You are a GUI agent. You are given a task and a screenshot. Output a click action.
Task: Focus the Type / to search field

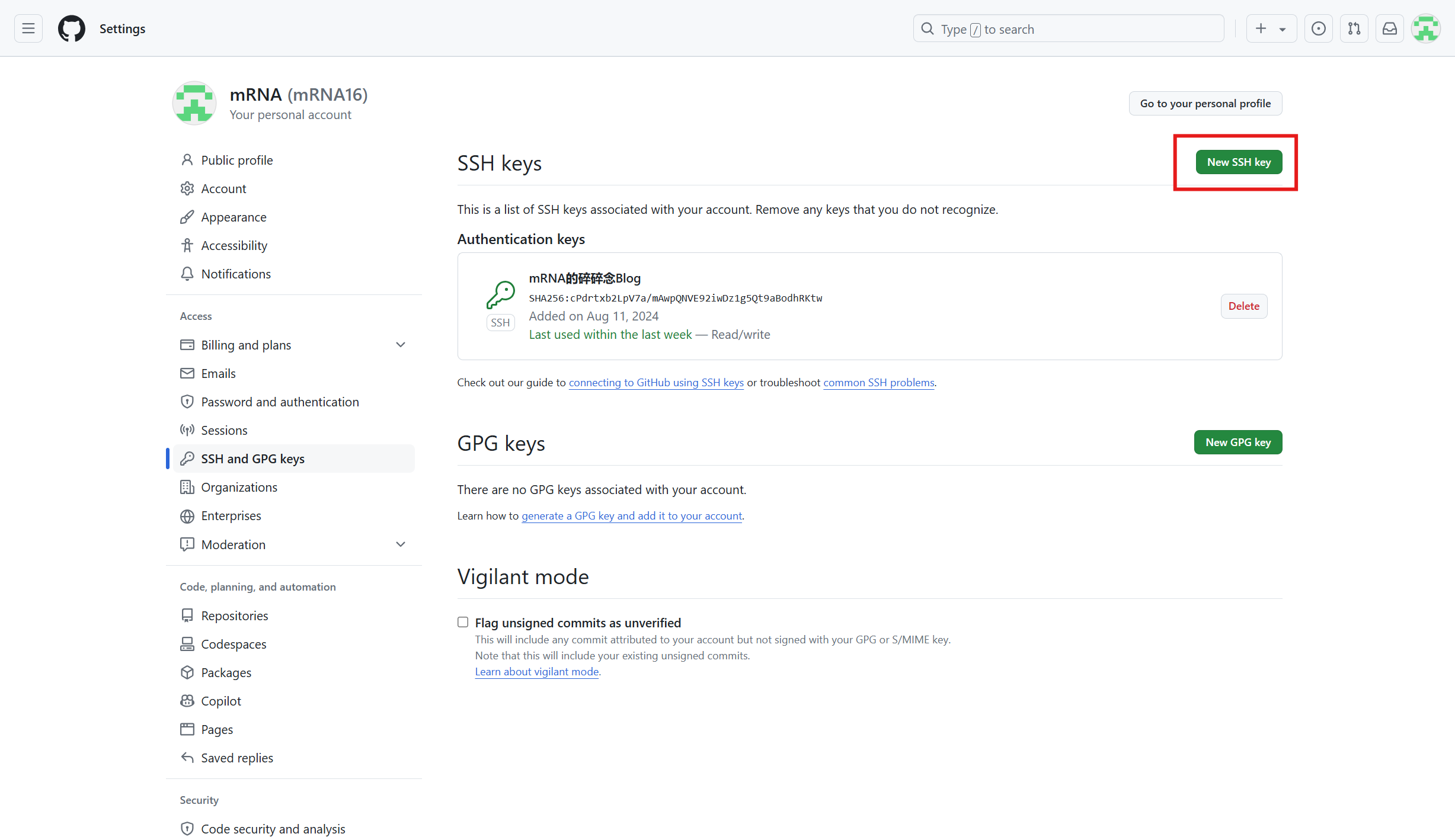tap(1068, 29)
